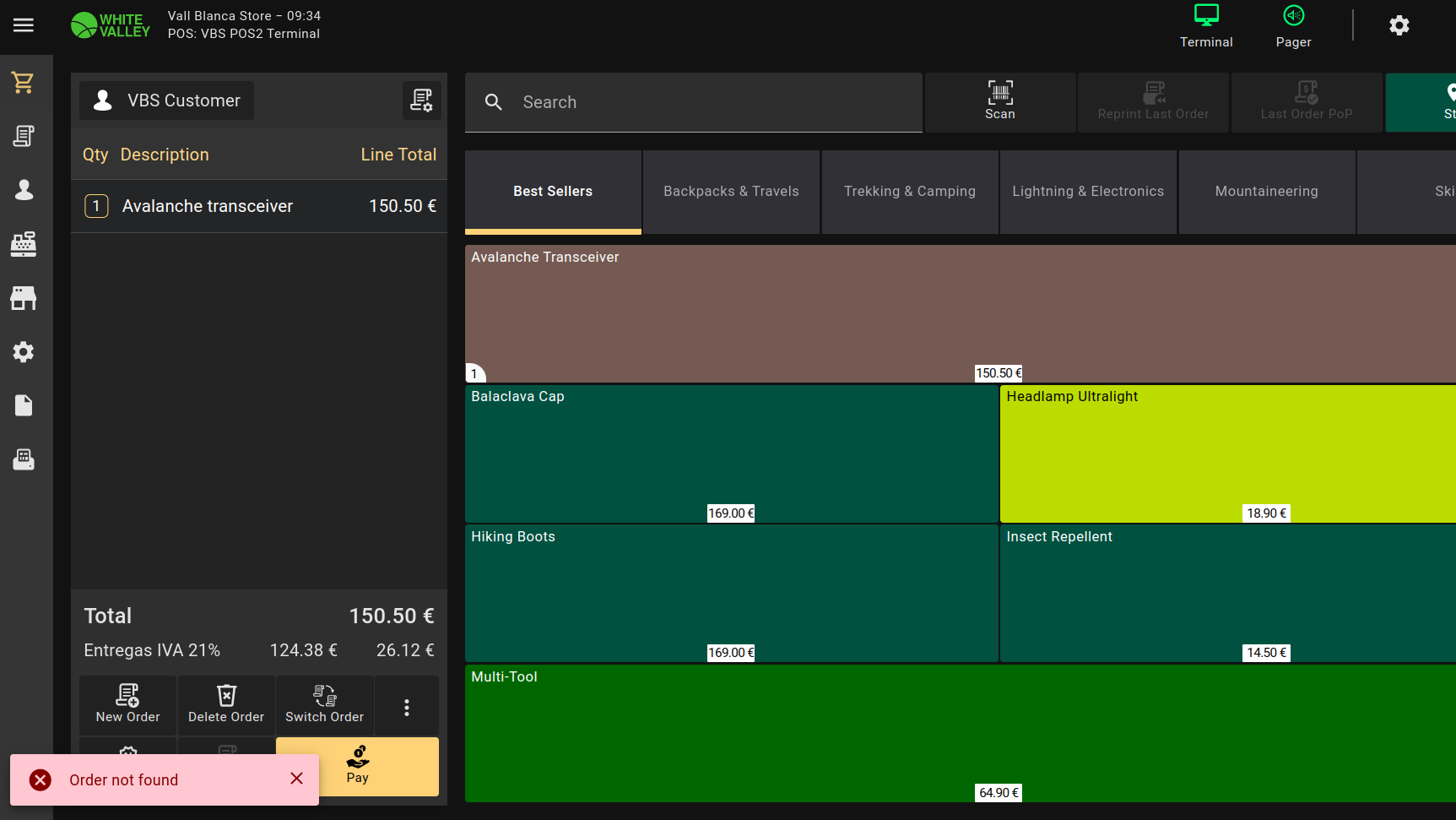Open the hamburger main menu
Image resolution: width=1456 pixels, height=820 pixels.
(24, 25)
